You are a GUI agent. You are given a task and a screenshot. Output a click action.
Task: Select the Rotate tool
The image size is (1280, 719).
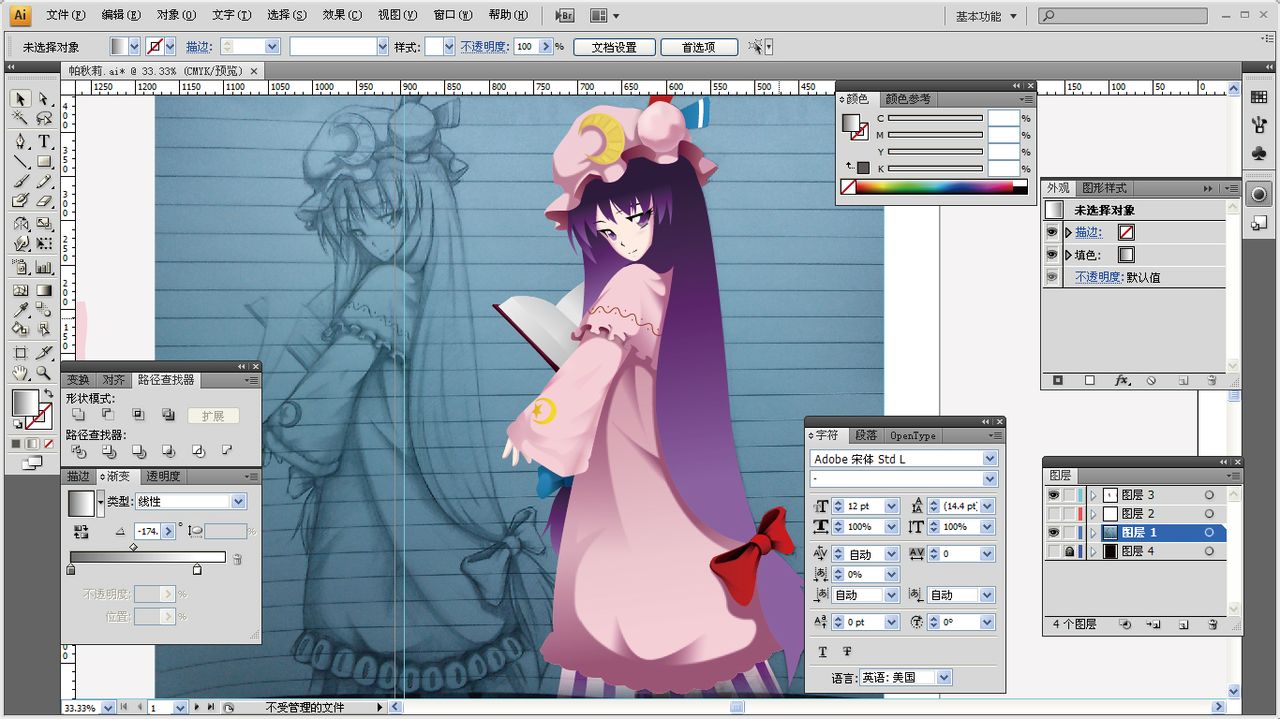pyautogui.click(x=20, y=223)
